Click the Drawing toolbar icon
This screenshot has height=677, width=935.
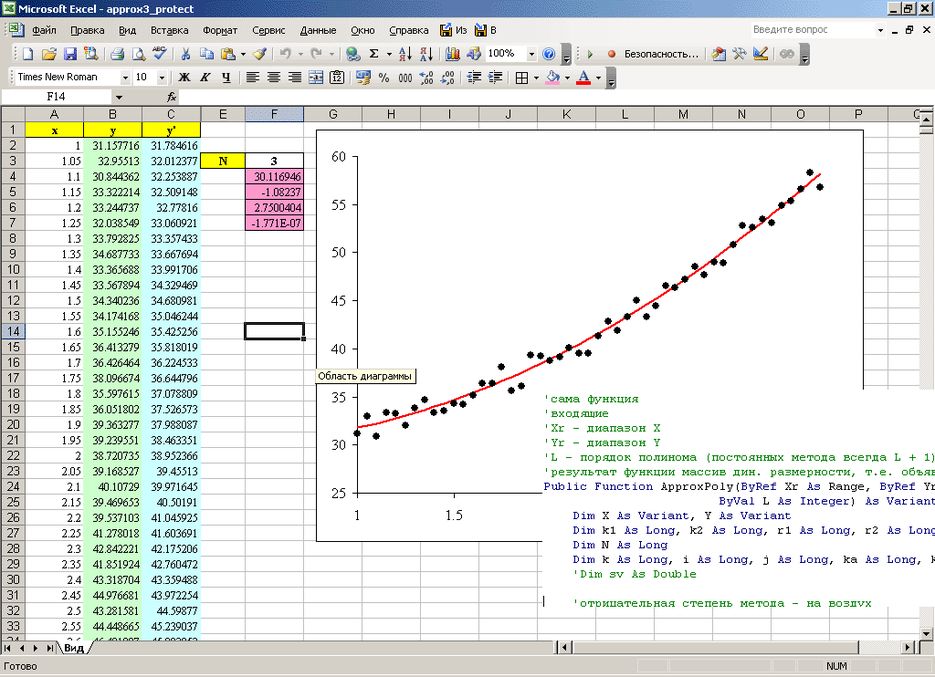click(x=474, y=54)
